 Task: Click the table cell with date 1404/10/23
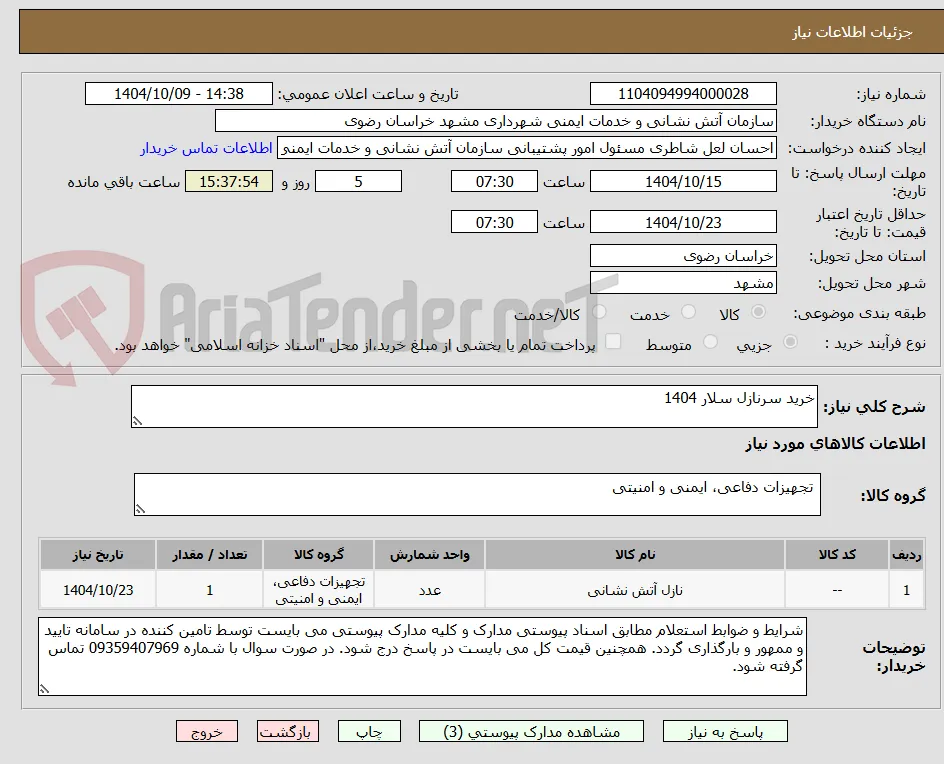tap(98, 590)
